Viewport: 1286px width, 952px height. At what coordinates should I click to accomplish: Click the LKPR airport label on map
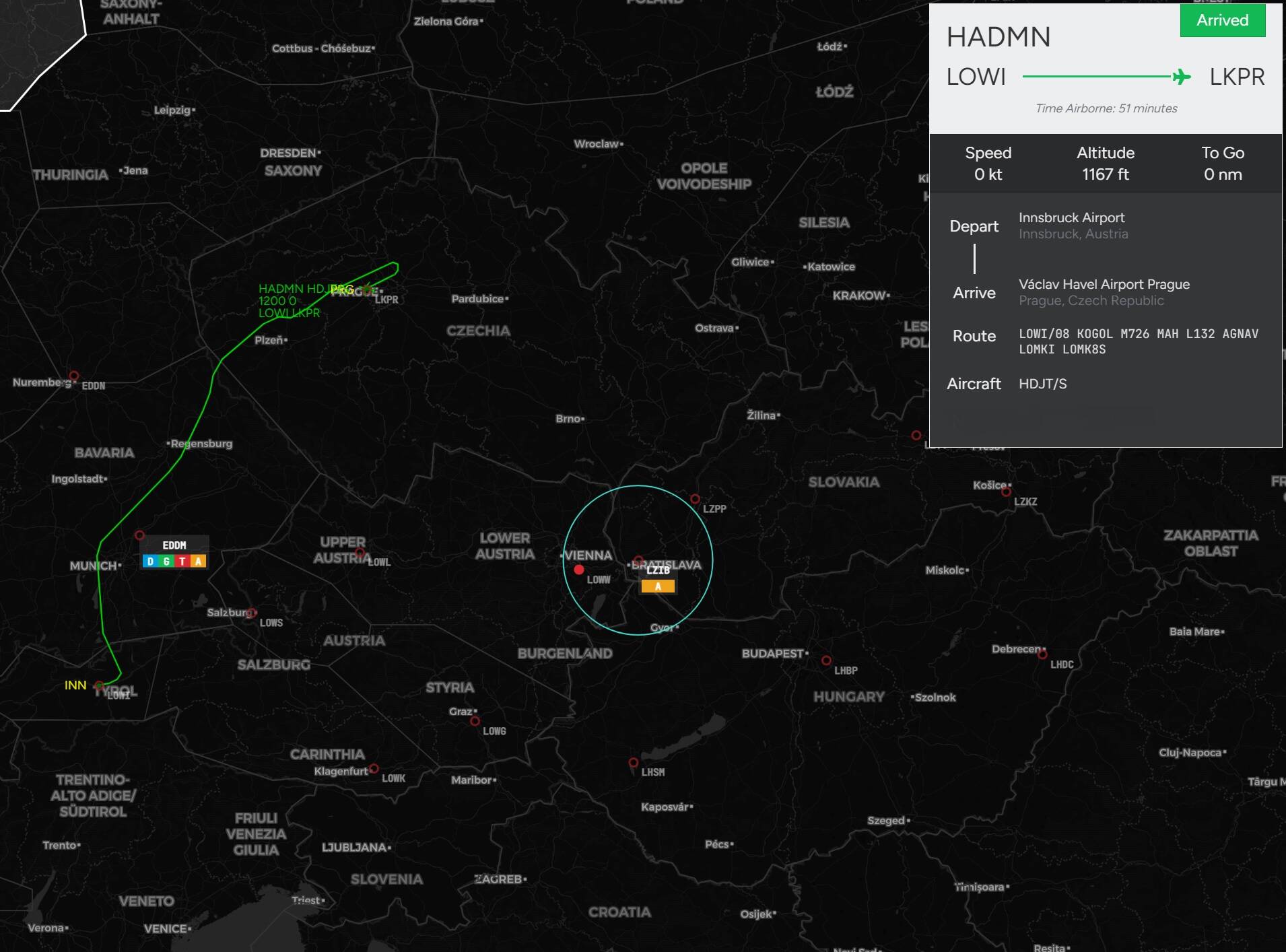(386, 300)
